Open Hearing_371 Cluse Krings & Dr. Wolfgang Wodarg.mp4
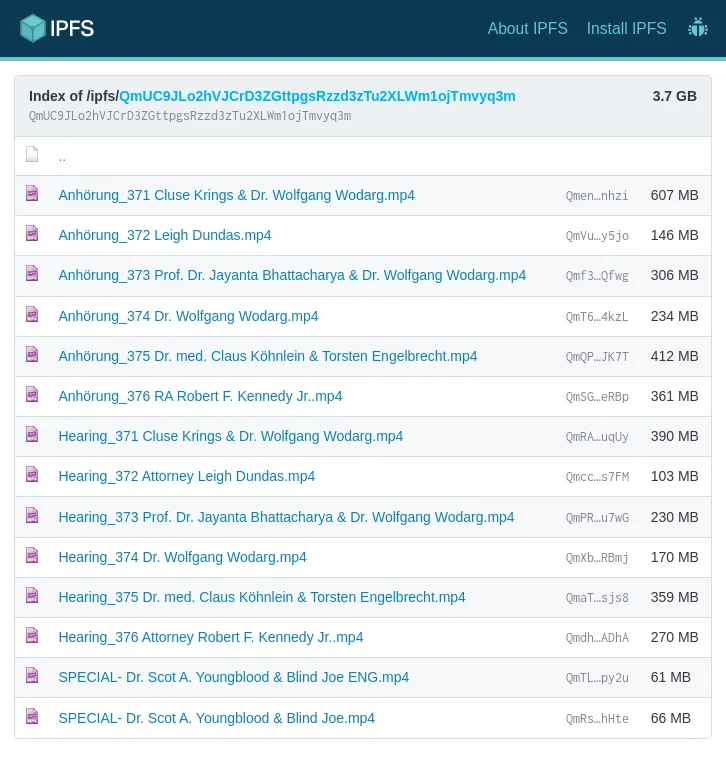Viewport: 726px width, 761px height. click(231, 436)
